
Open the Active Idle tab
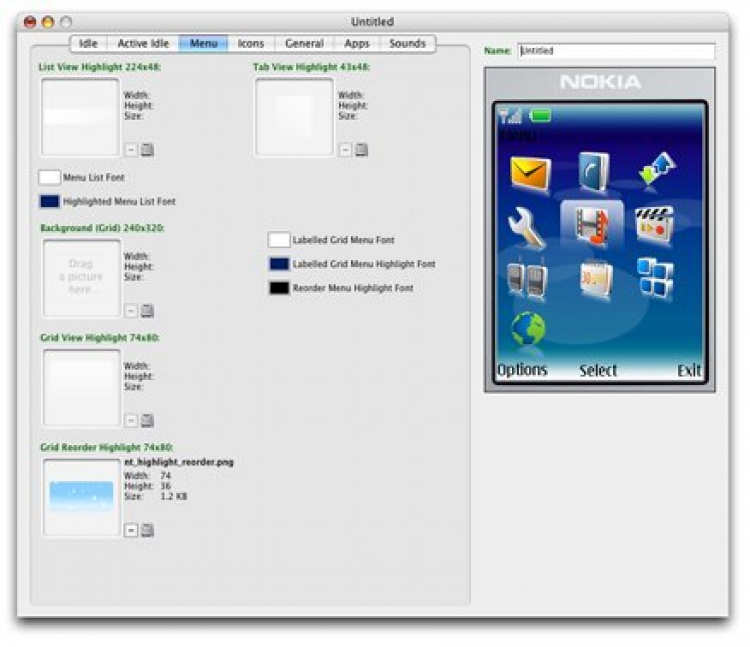pyautogui.click(x=143, y=44)
